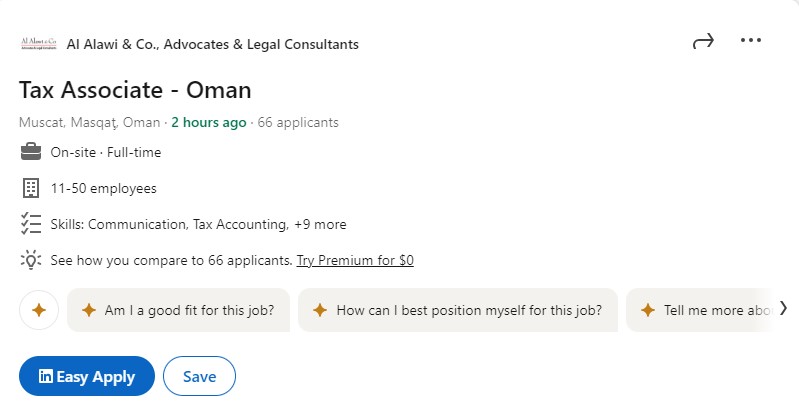Open the three-dot more options menu
The image size is (799, 406).
click(x=751, y=40)
